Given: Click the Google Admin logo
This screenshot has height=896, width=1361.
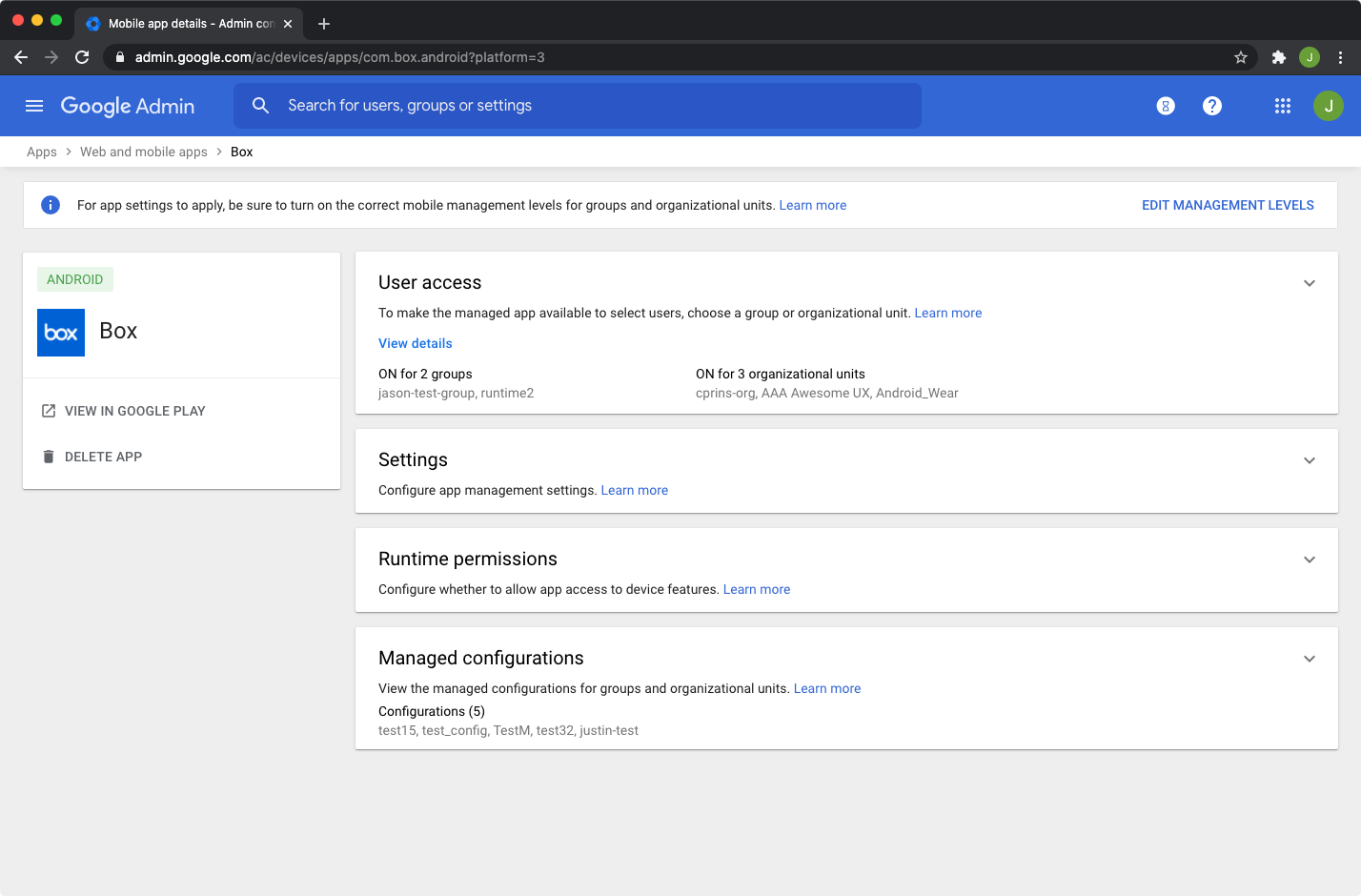Looking at the screenshot, I should (128, 106).
